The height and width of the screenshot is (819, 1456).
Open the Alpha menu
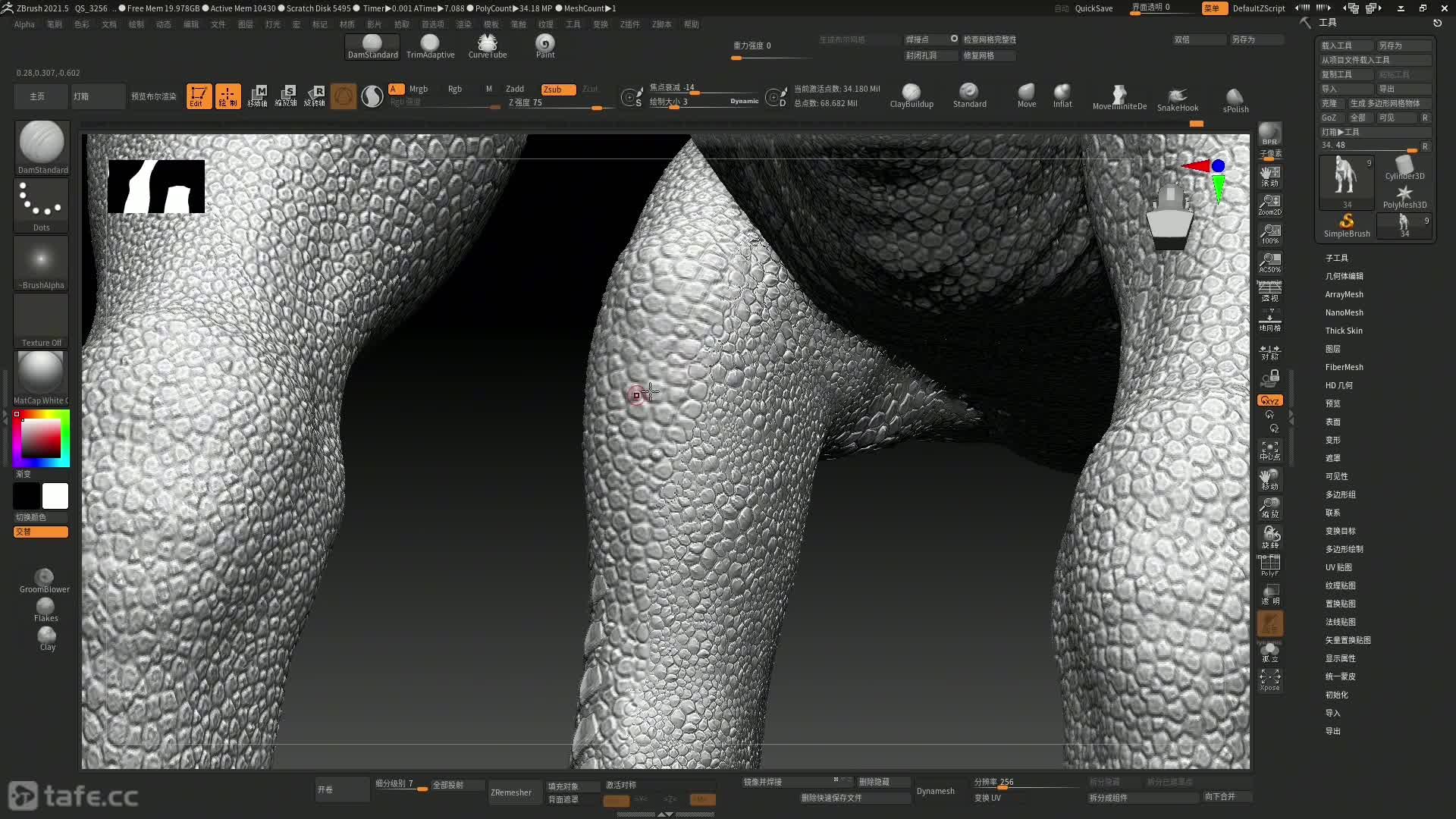(24, 24)
